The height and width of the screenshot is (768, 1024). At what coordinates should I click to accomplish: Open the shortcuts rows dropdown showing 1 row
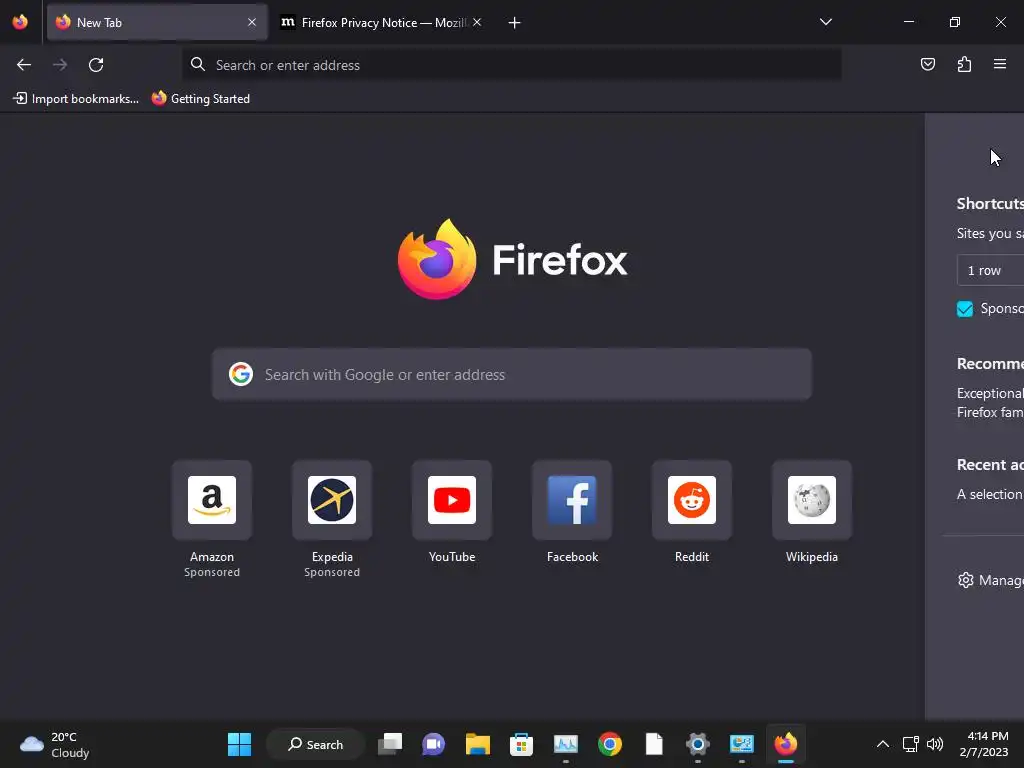click(x=990, y=270)
